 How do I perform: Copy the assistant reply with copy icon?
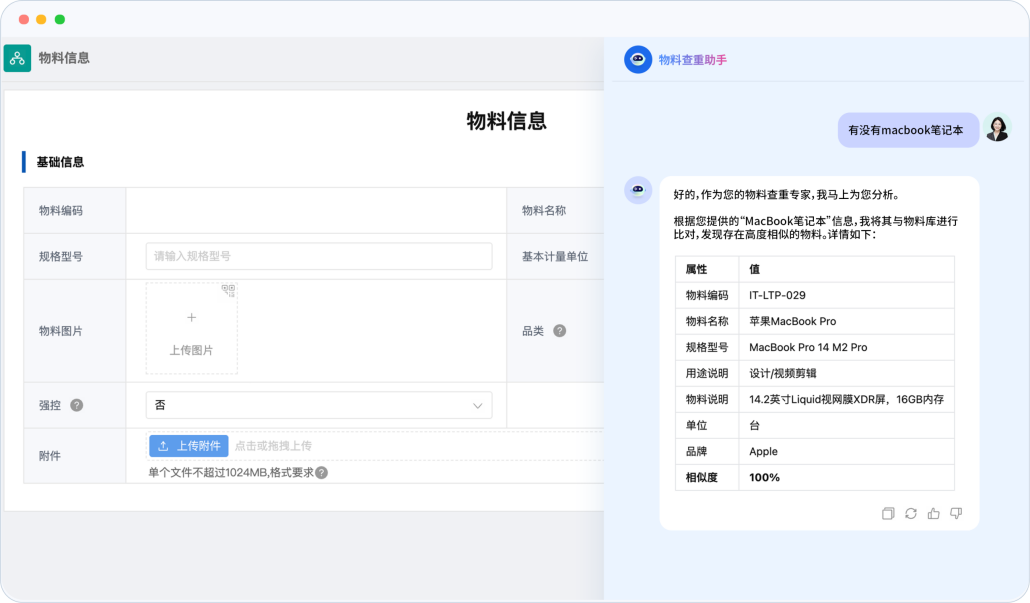coord(888,514)
